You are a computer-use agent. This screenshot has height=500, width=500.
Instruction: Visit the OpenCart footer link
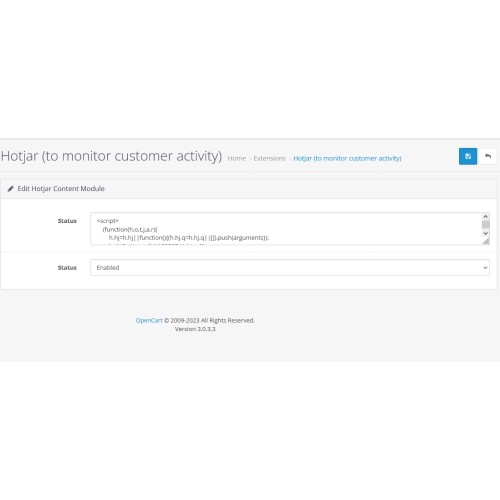(x=149, y=320)
